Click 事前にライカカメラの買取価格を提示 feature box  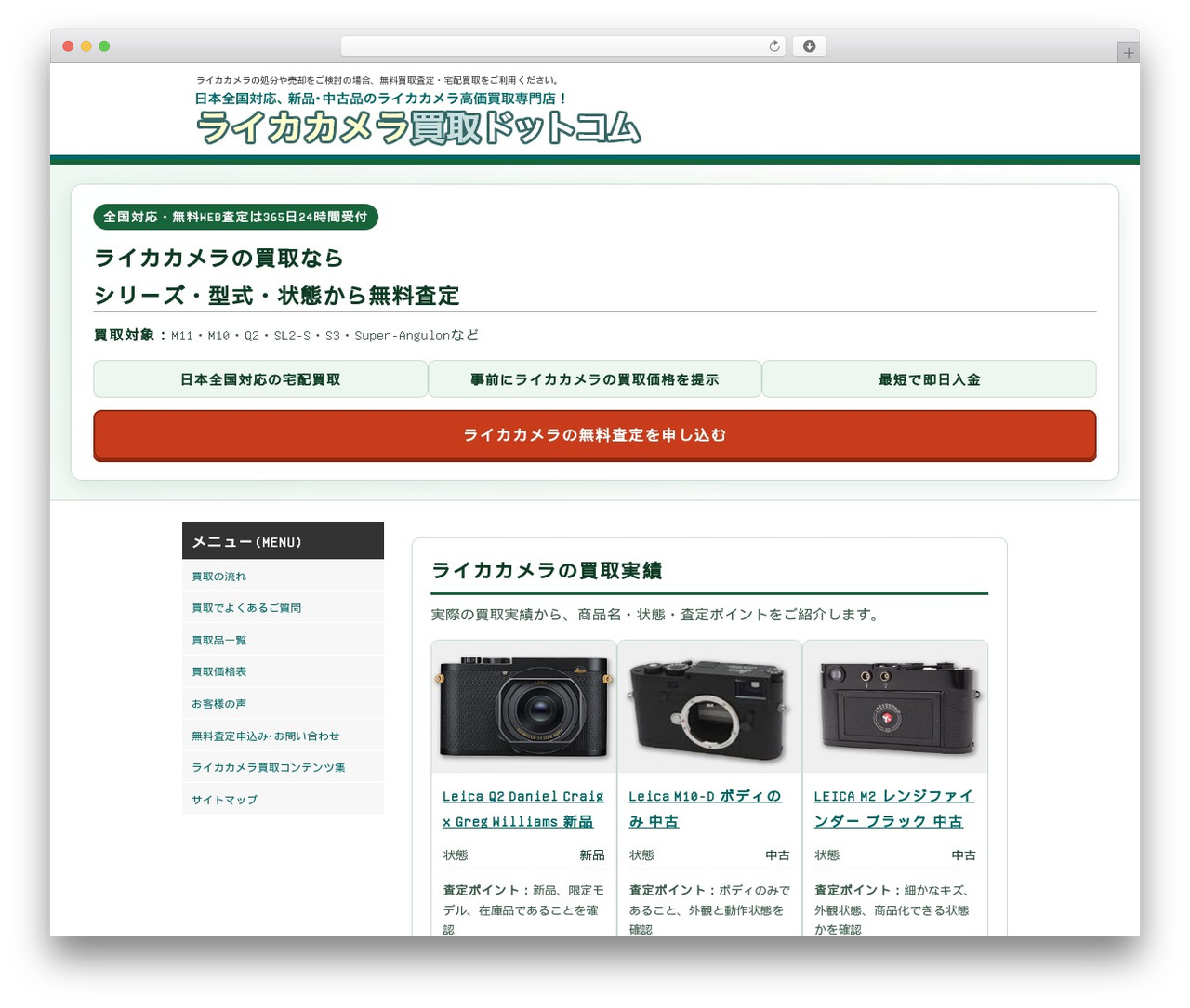[x=595, y=379]
